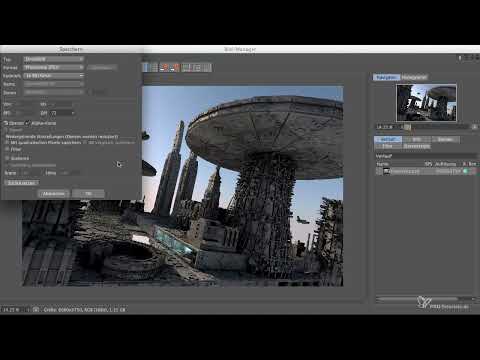This screenshot has height=360, width=480.
Task: Click the Abbrechen button
Action: tap(53, 194)
